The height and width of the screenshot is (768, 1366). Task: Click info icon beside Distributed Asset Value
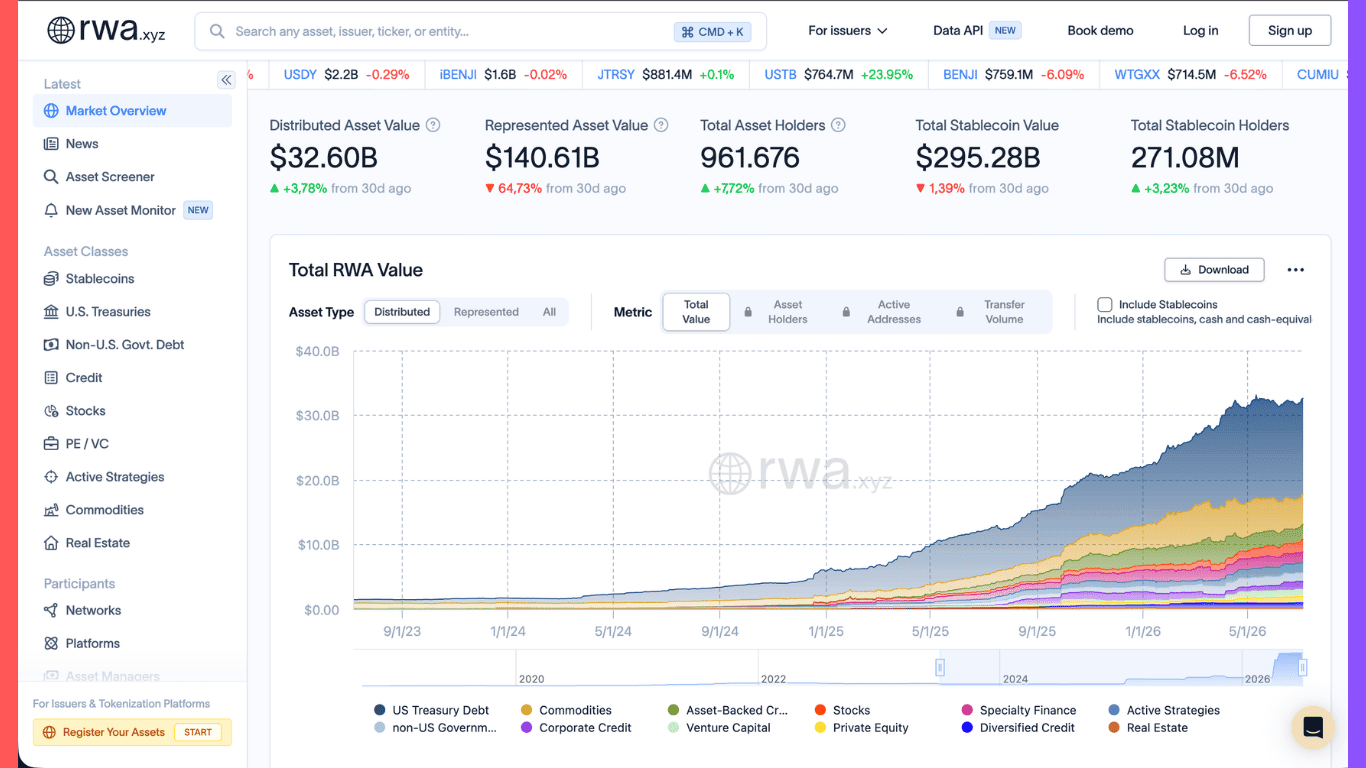pyautogui.click(x=433, y=125)
